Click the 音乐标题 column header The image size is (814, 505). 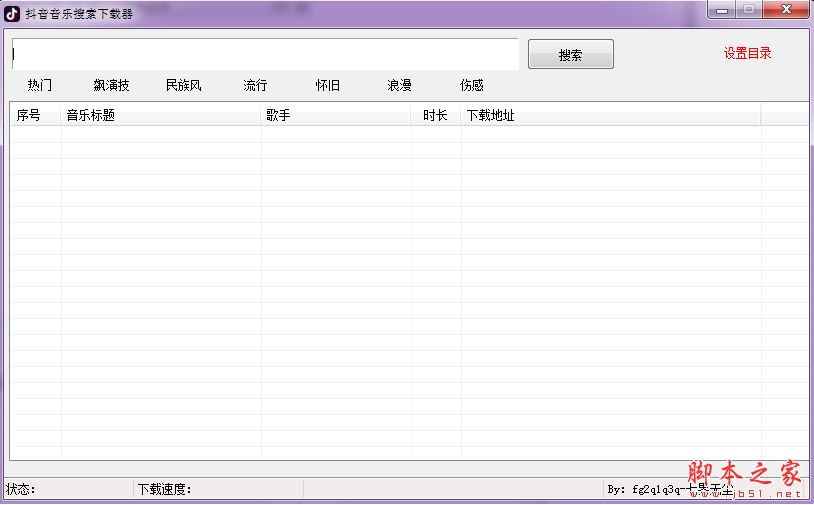coord(160,115)
